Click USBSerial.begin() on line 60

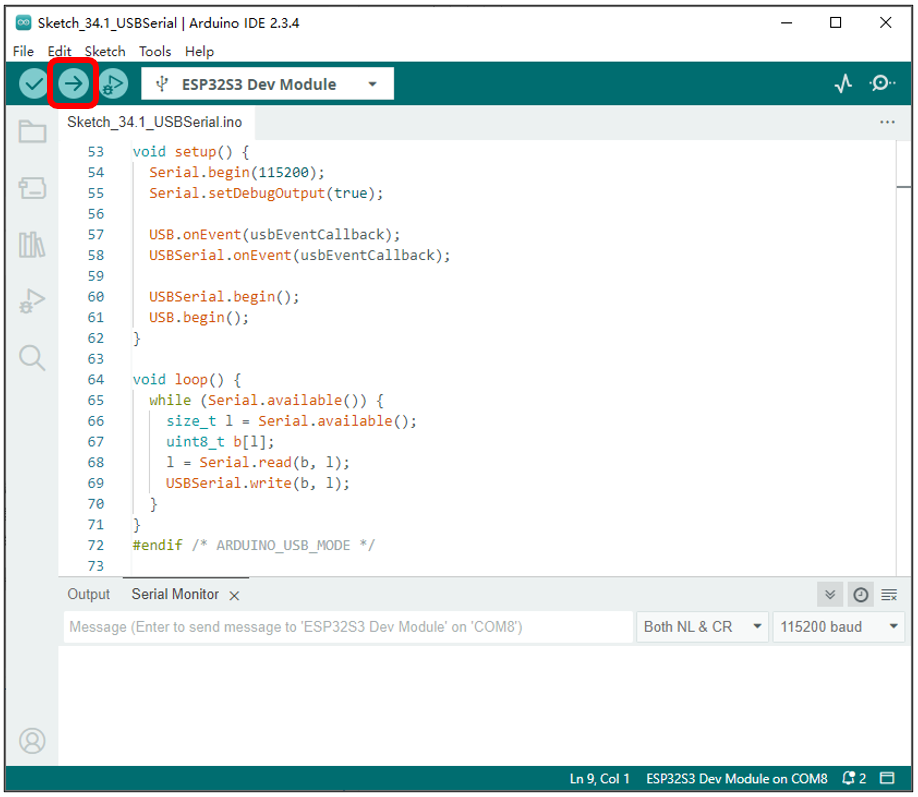point(224,297)
